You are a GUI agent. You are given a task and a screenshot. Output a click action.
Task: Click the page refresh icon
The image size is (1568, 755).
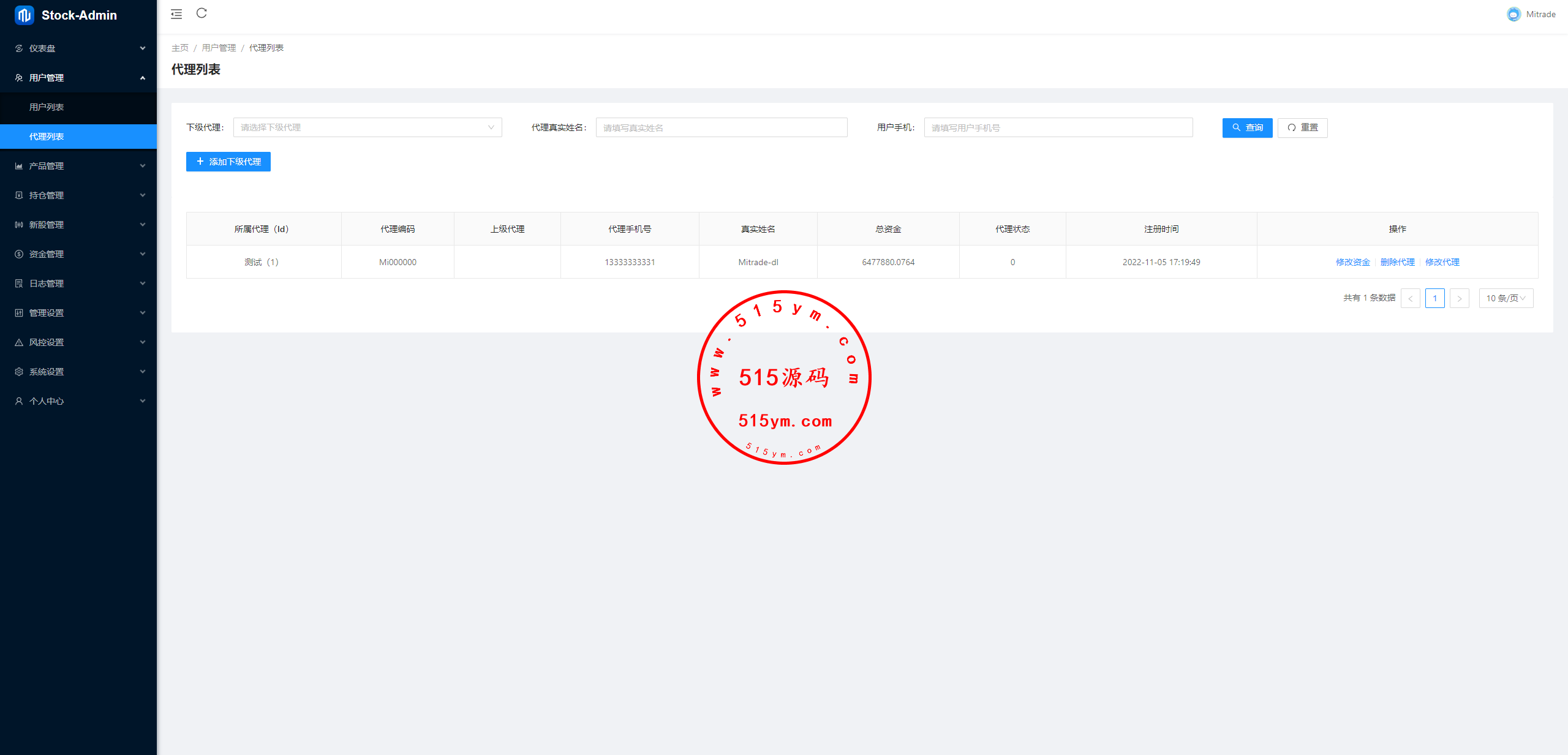[202, 13]
